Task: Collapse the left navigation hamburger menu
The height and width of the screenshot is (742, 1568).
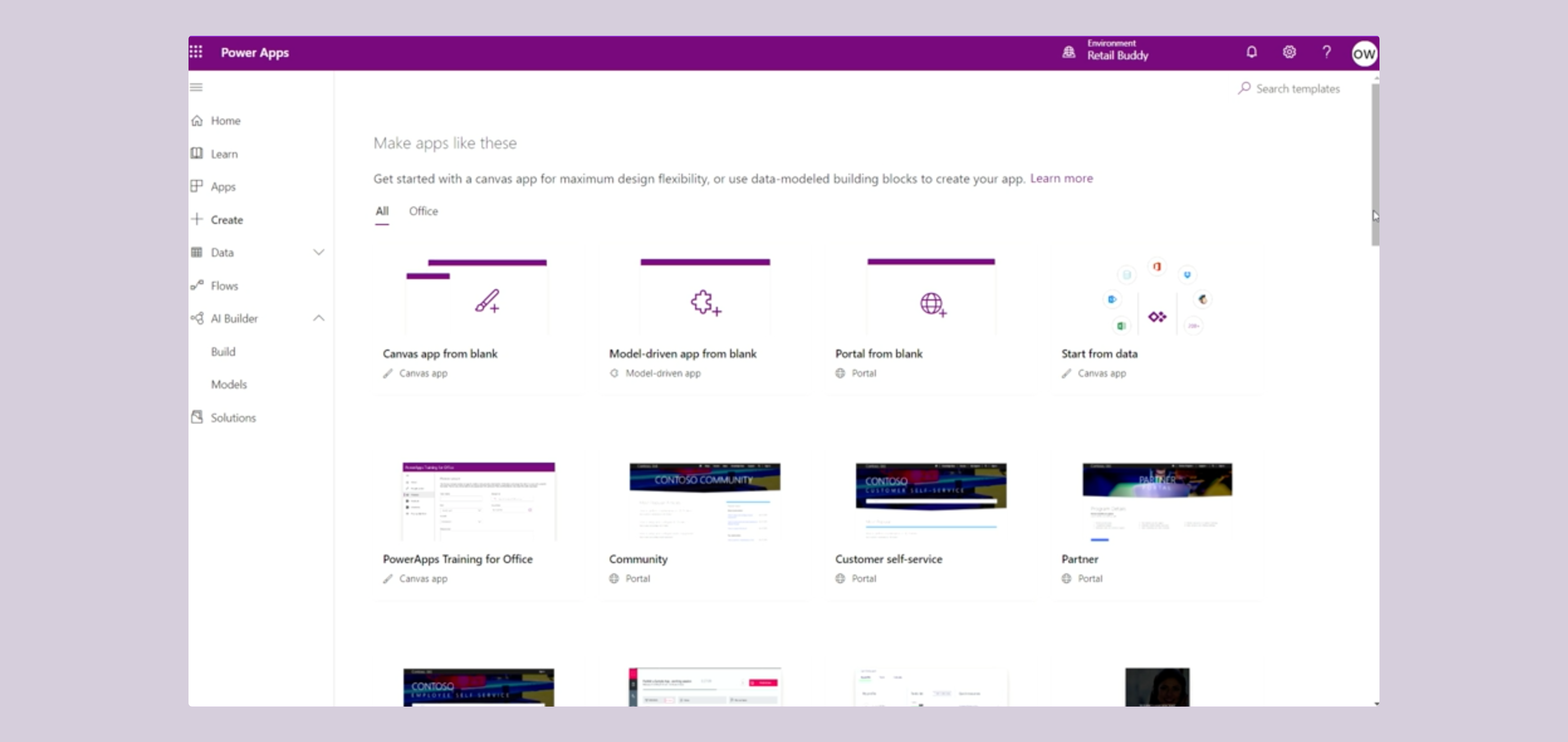Action: click(x=196, y=88)
